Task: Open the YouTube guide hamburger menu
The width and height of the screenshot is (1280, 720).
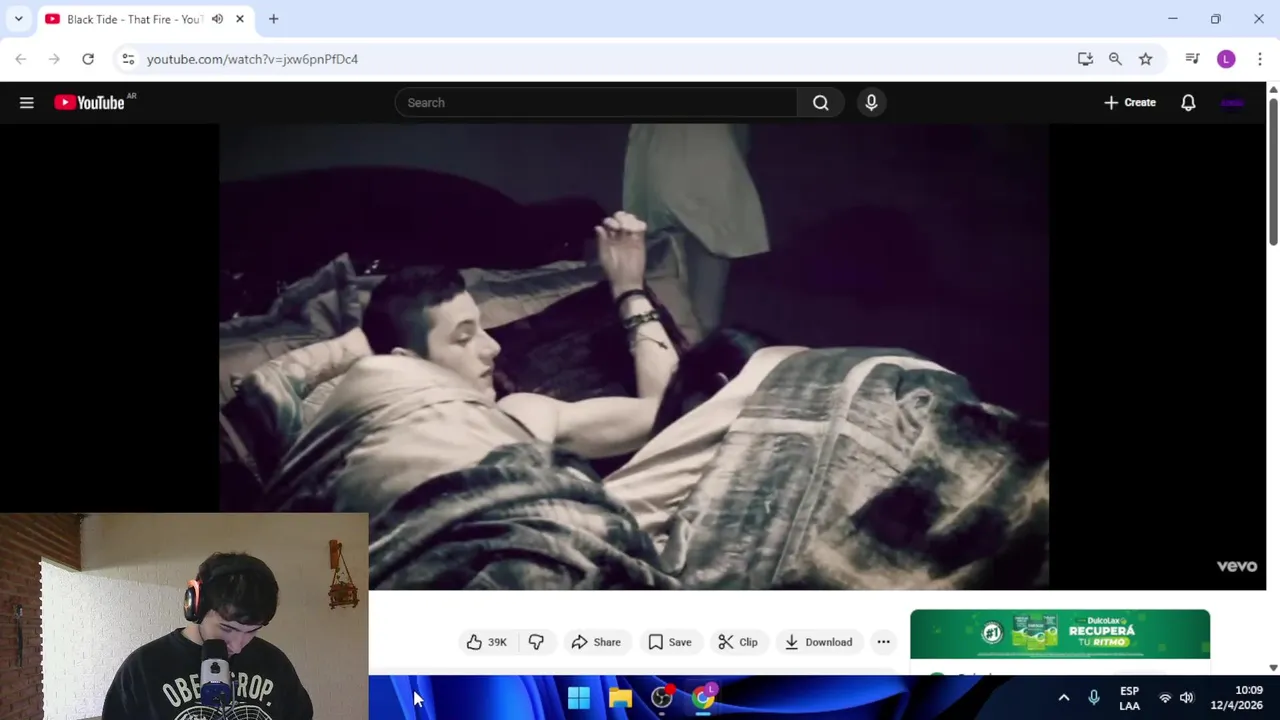Action: [x=27, y=102]
